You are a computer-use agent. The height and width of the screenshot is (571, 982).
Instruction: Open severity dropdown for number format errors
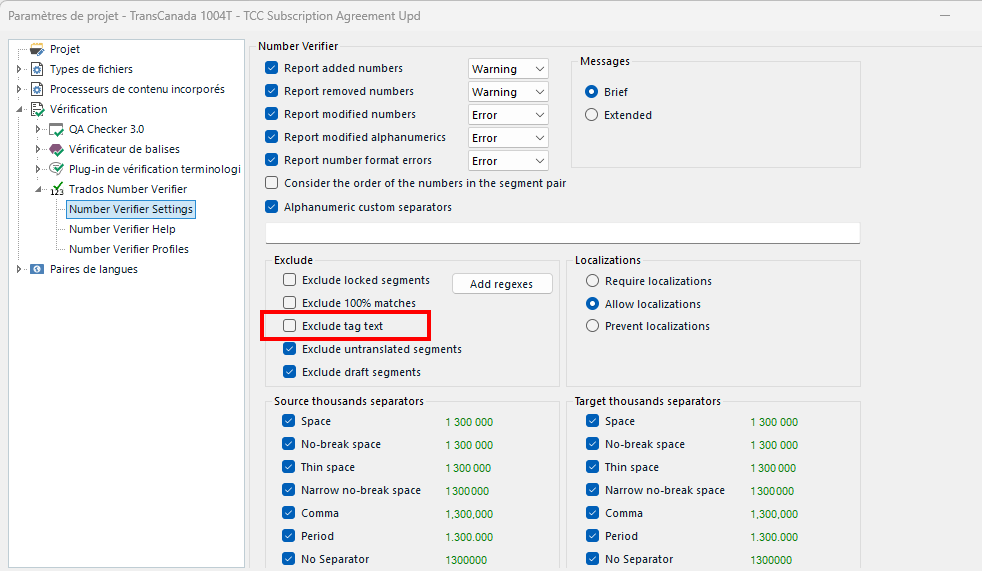tap(508, 161)
